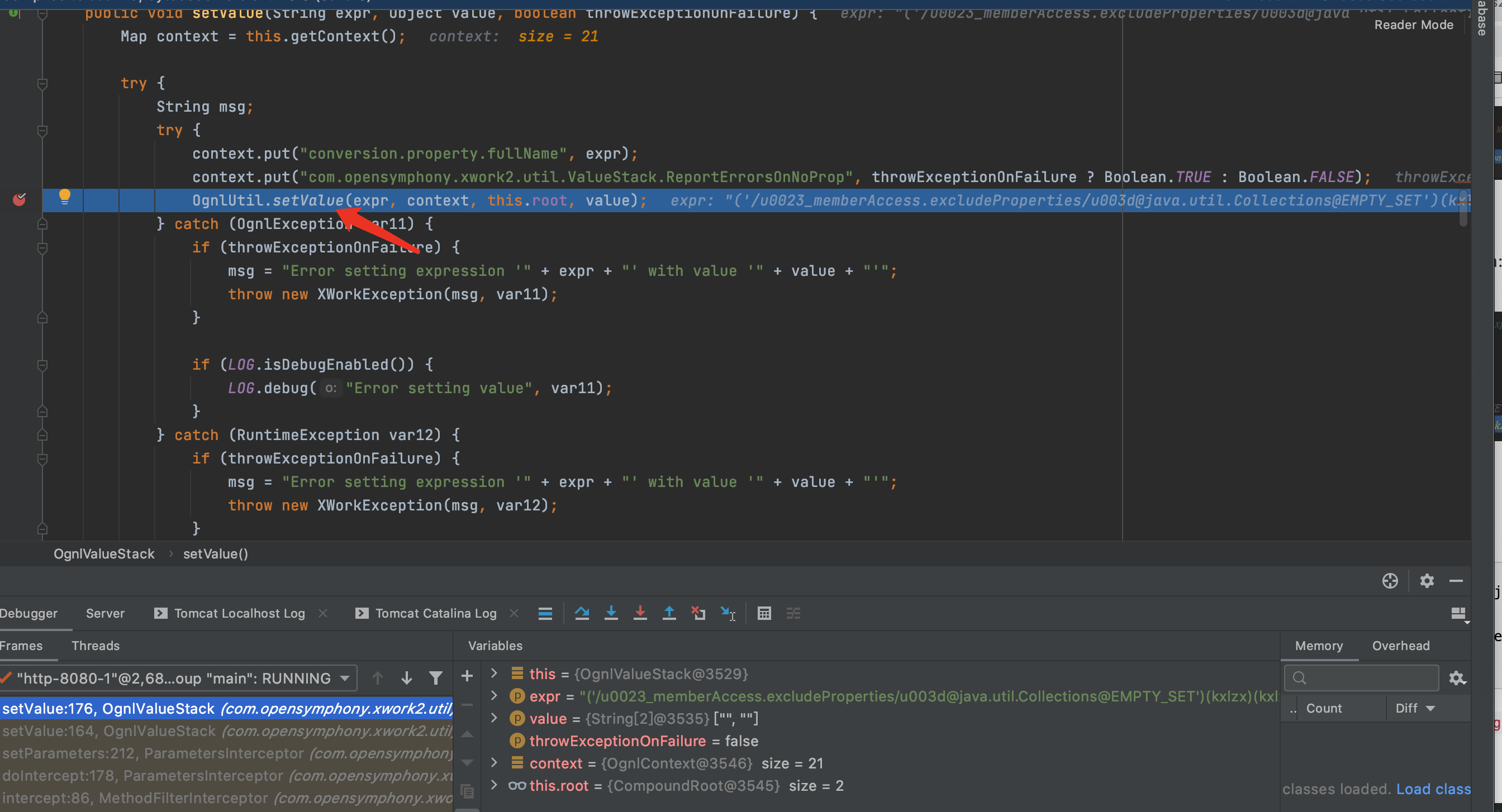Switch to the Memory tab

pyautogui.click(x=1319, y=646)
